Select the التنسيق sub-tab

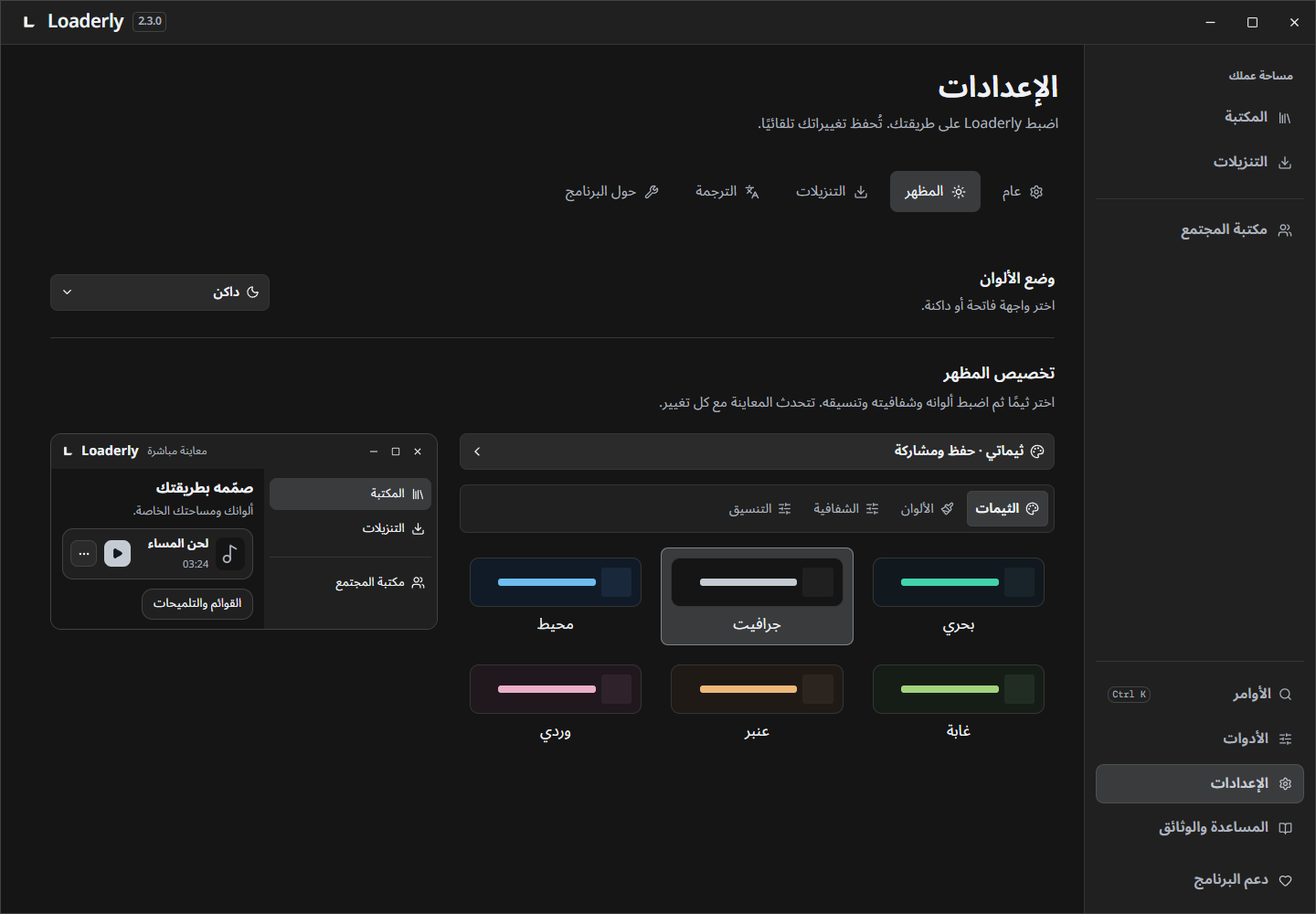tap(759, 509)
